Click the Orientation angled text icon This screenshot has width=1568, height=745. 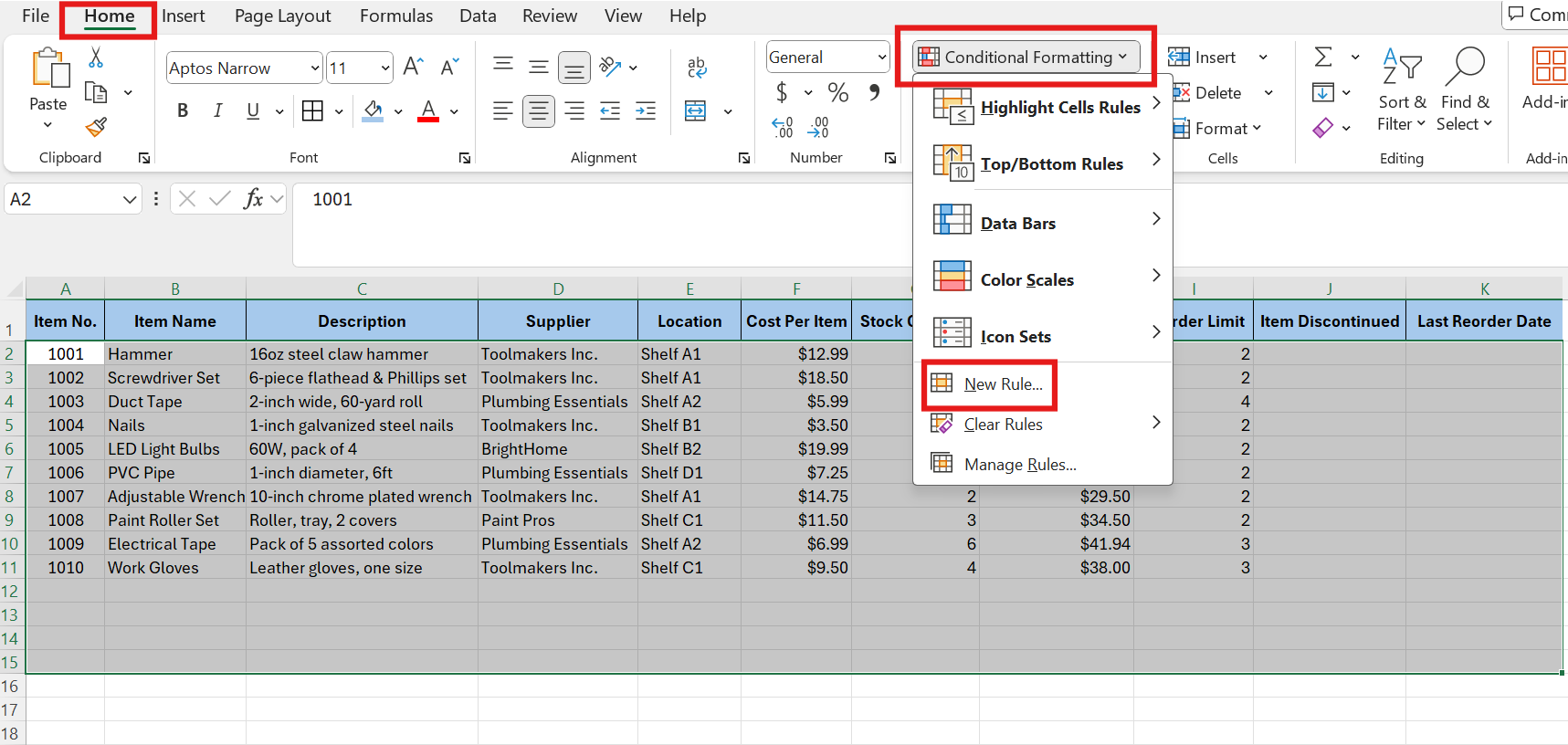[610, 67]
